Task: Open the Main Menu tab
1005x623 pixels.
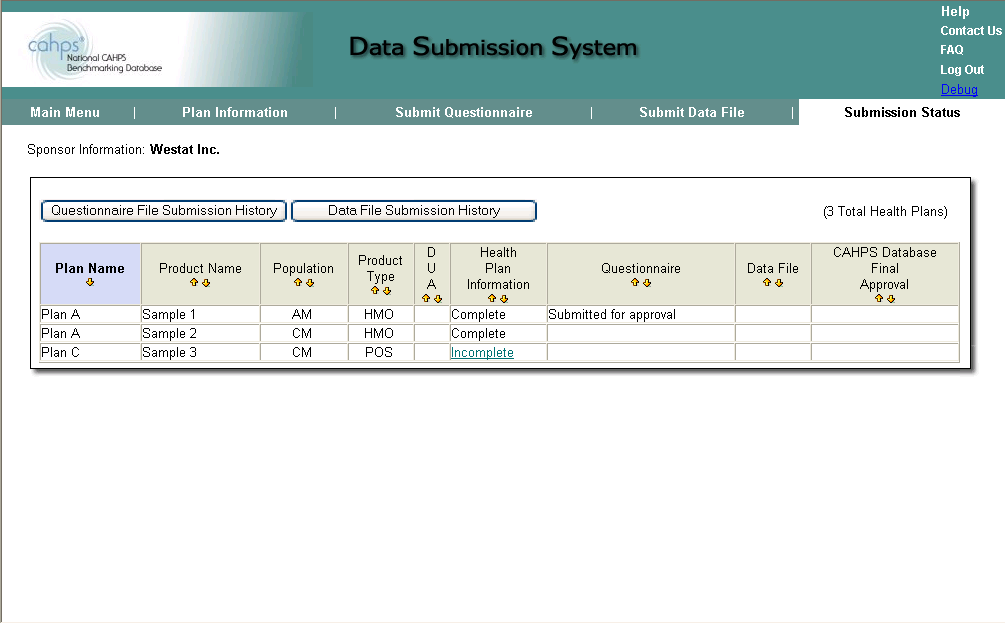Action: point(65,113)
